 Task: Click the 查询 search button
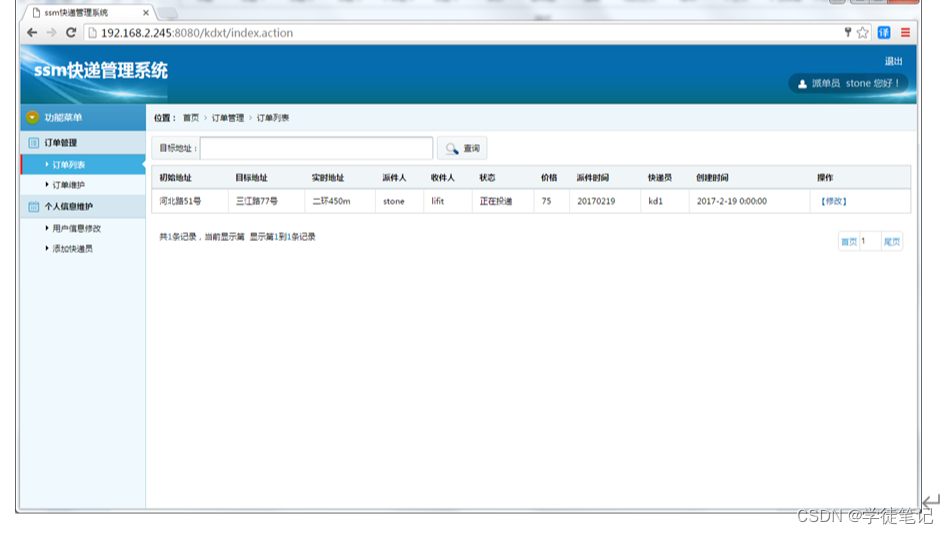462,148
